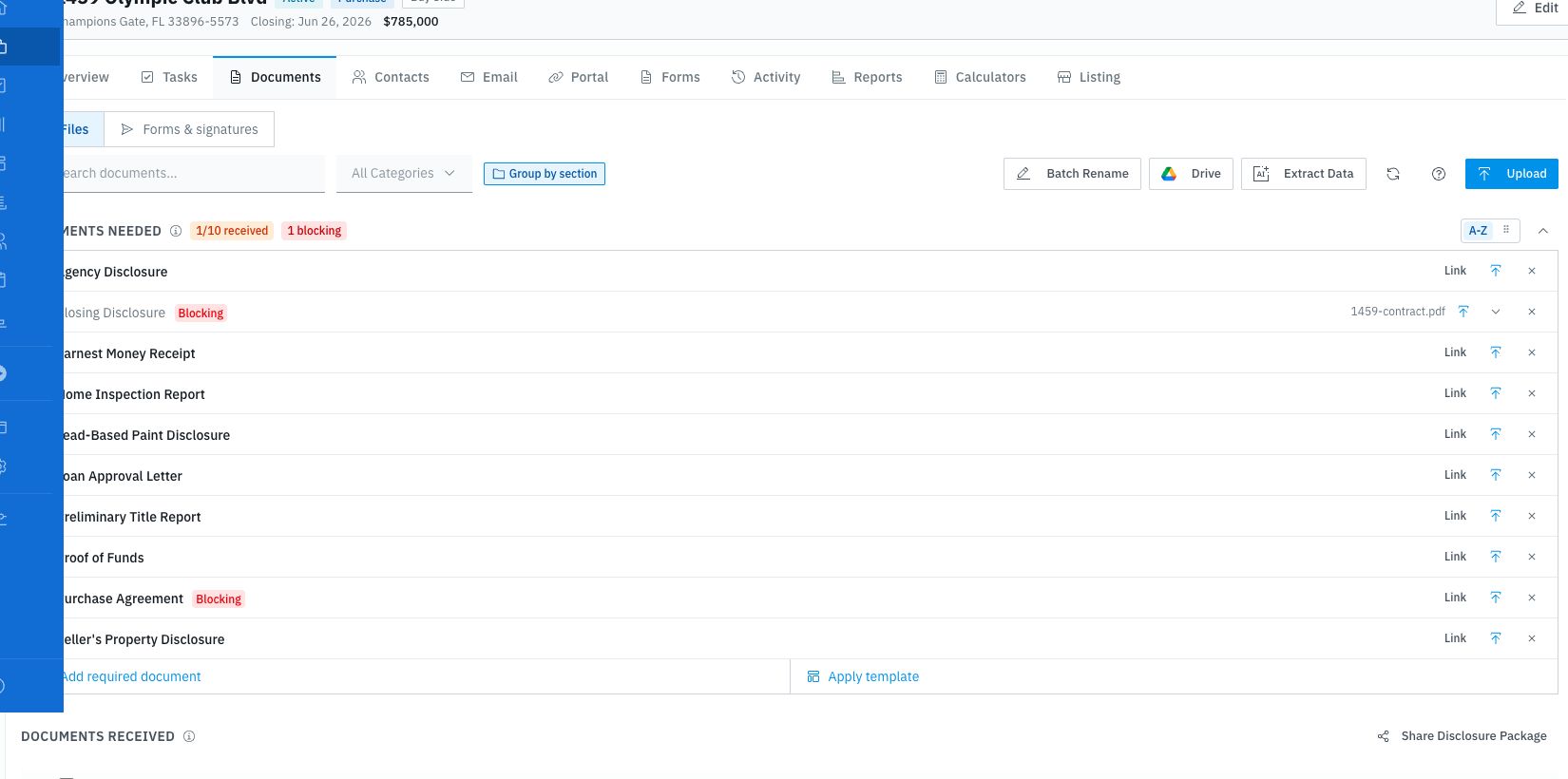Viewport: 1568px width, 779px height.
Task: Remove Home Inspection Report requirement
Action: [x=1532, y=393]
